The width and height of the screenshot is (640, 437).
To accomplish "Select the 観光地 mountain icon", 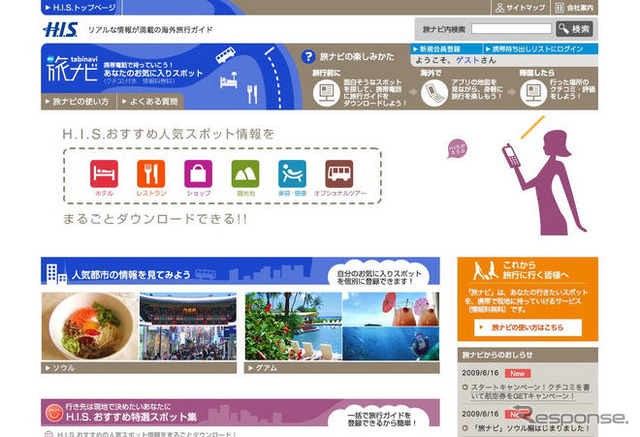I will [245, 174].
